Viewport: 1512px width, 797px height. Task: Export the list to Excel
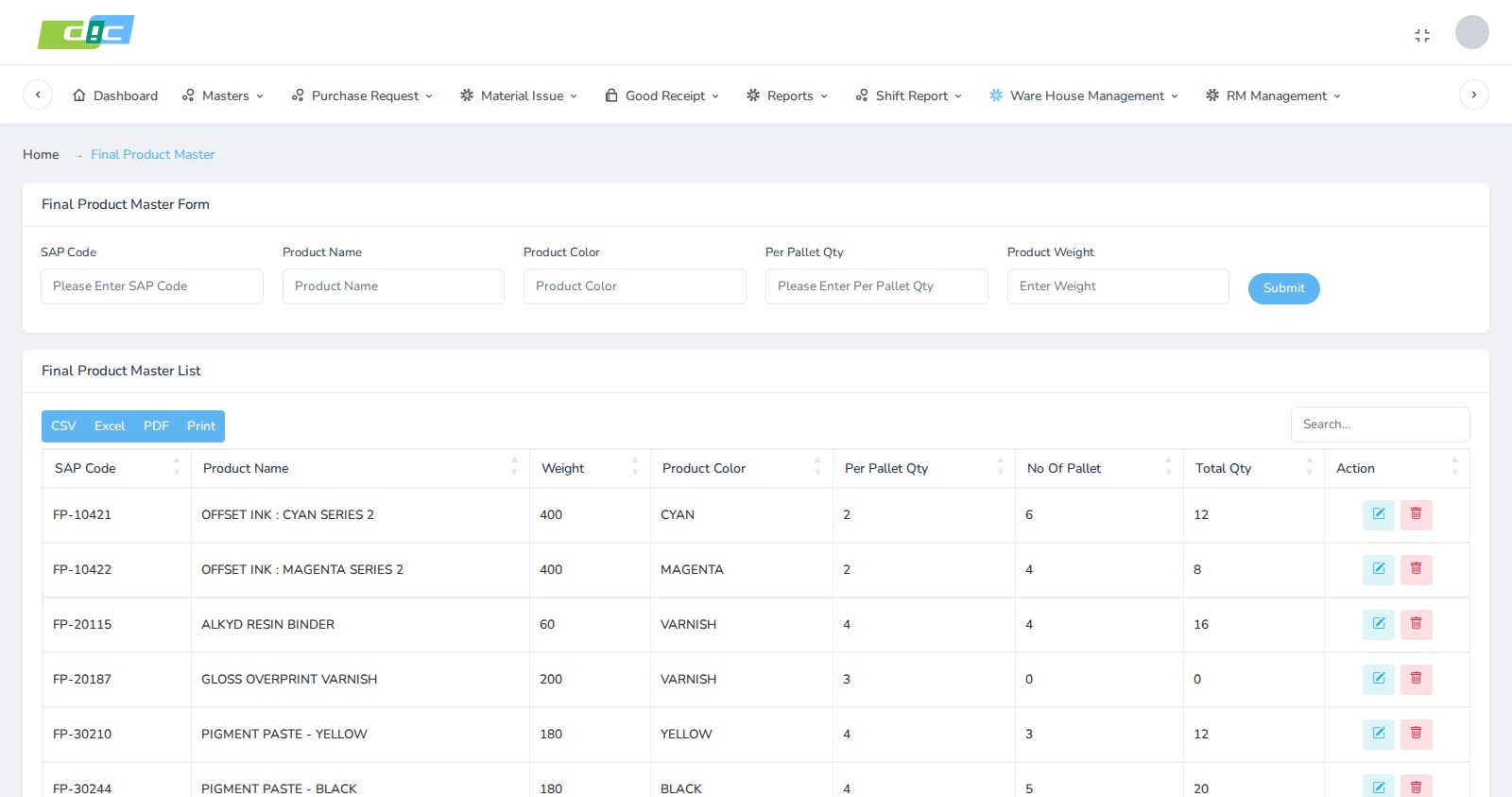pos(110,426)
